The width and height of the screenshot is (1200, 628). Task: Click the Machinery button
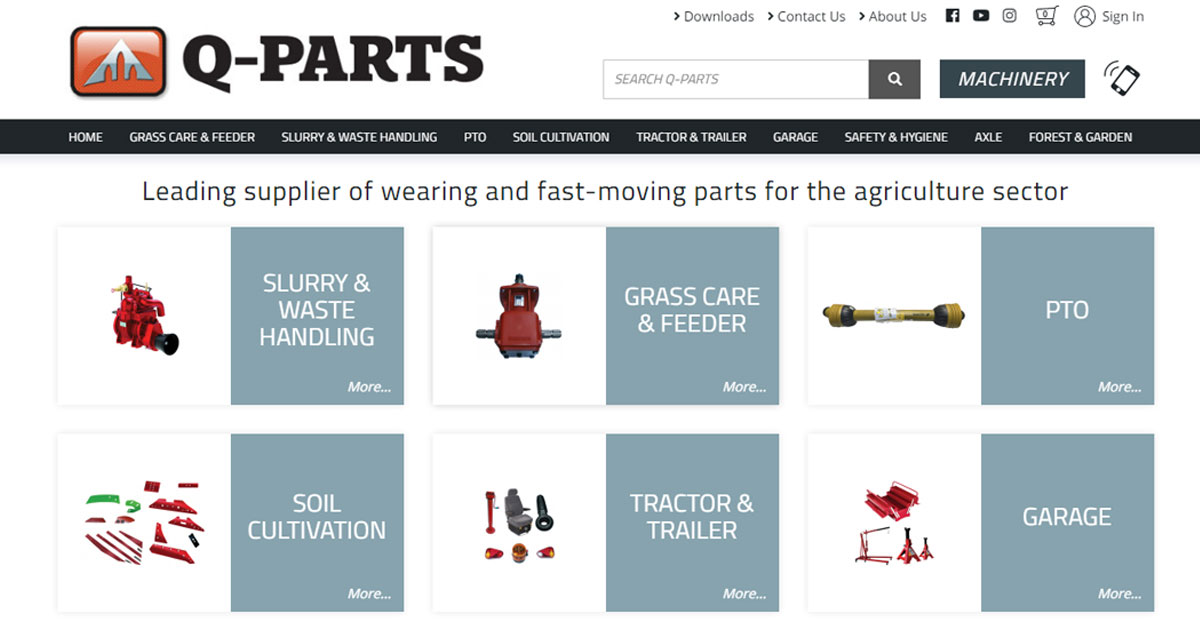(x=1012, y=79)
